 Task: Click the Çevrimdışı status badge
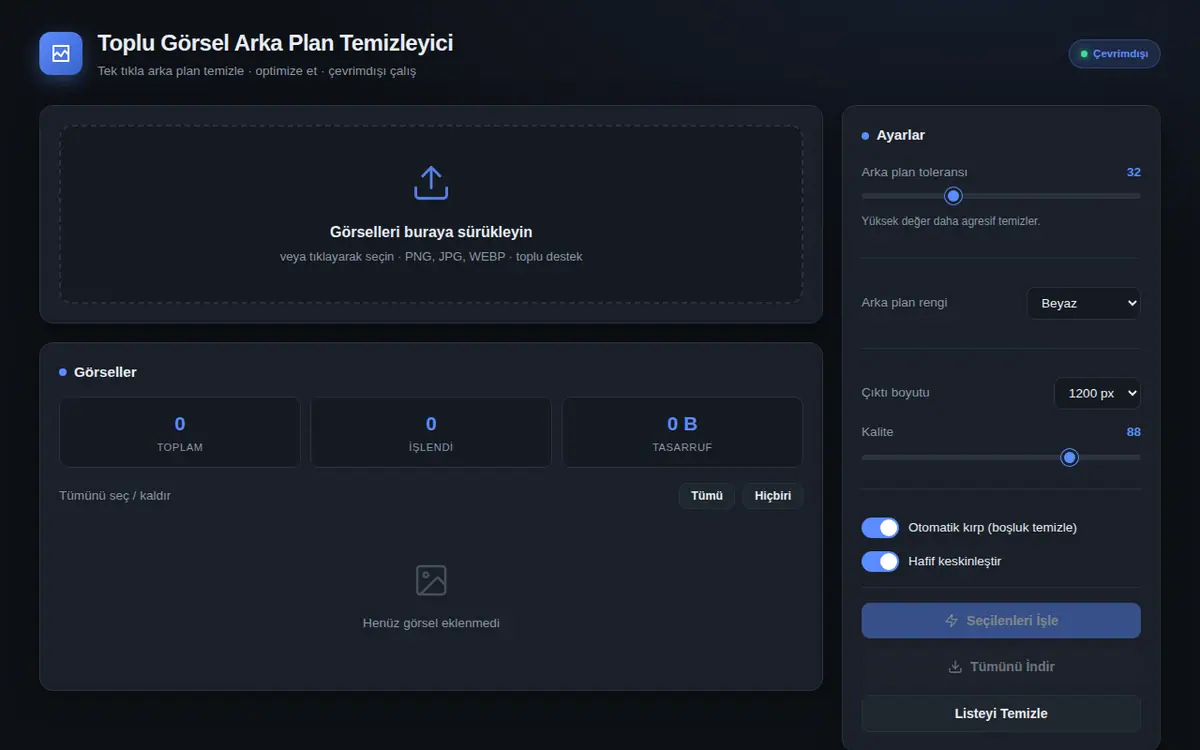point(1115,54)
